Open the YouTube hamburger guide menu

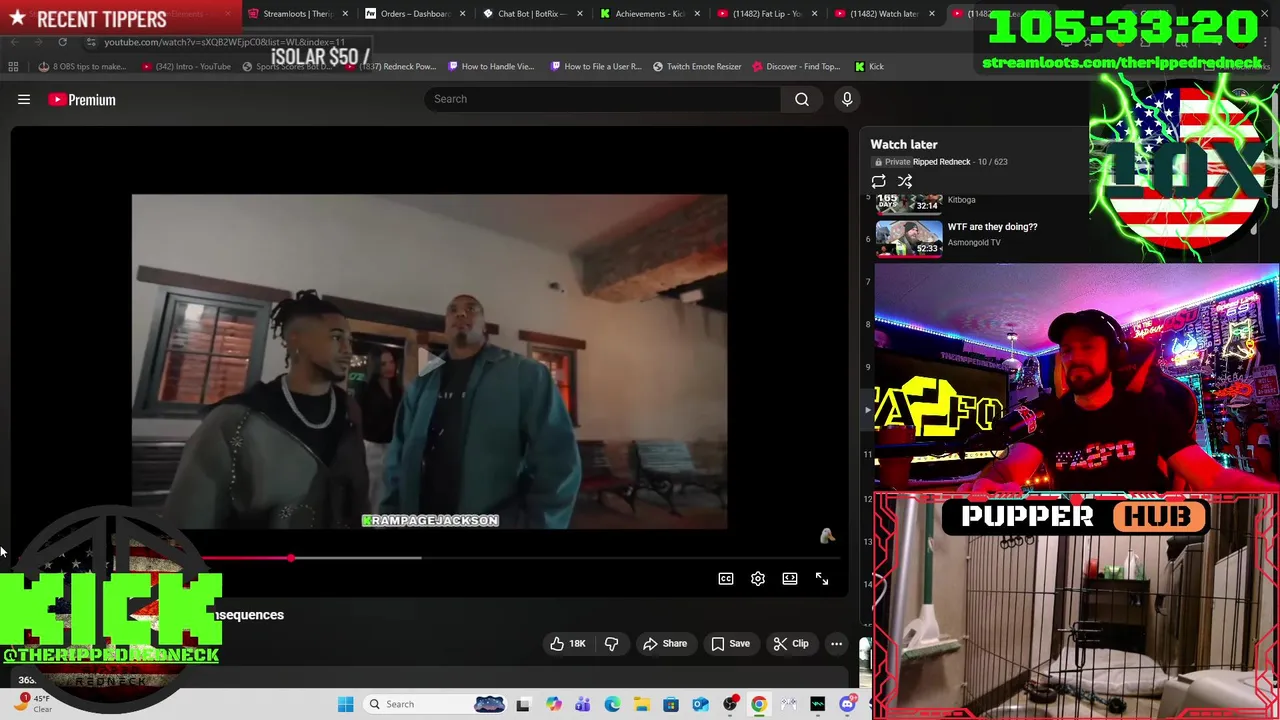pyautogui.click(x=24, y=99)
